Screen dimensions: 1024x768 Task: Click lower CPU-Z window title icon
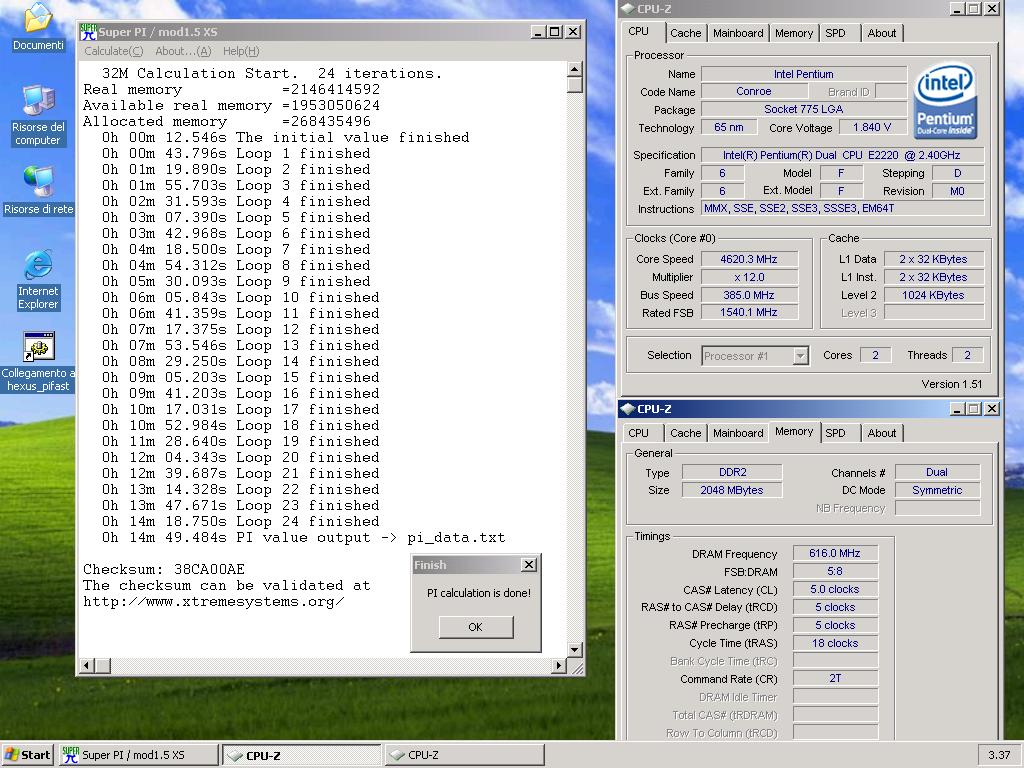click(628, 409)
